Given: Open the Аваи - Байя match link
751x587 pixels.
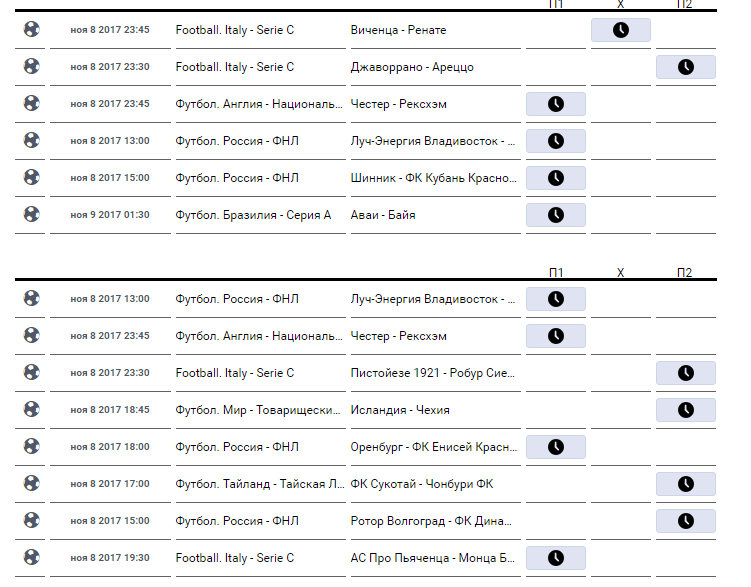Looking at the screenshot, I should pos(383,215).
